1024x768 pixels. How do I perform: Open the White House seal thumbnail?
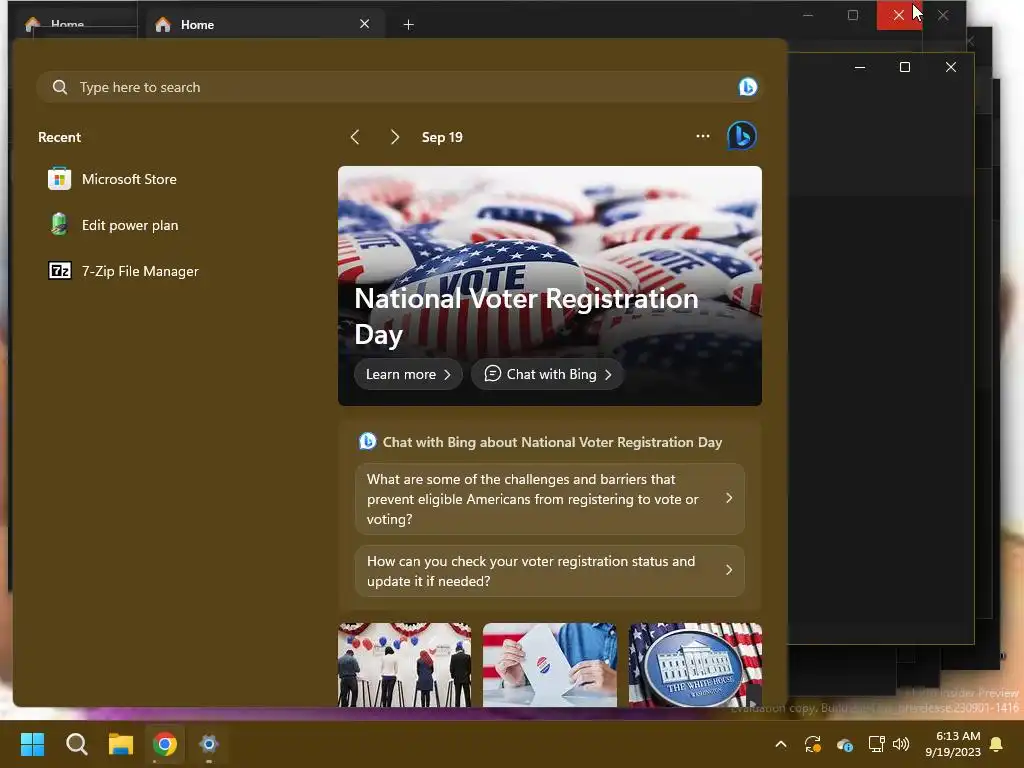click(x=695, y=665)
